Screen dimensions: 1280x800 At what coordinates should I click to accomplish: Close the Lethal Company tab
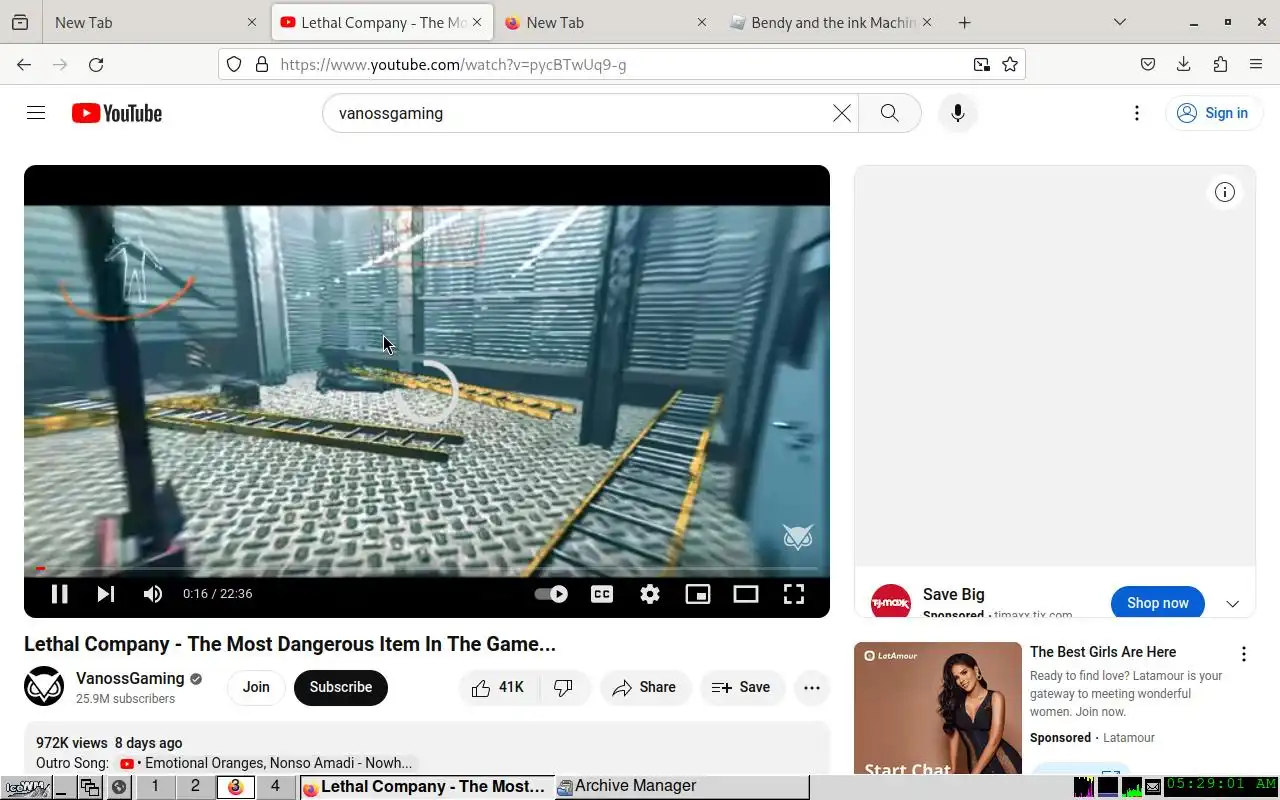(x=477, y=22)
